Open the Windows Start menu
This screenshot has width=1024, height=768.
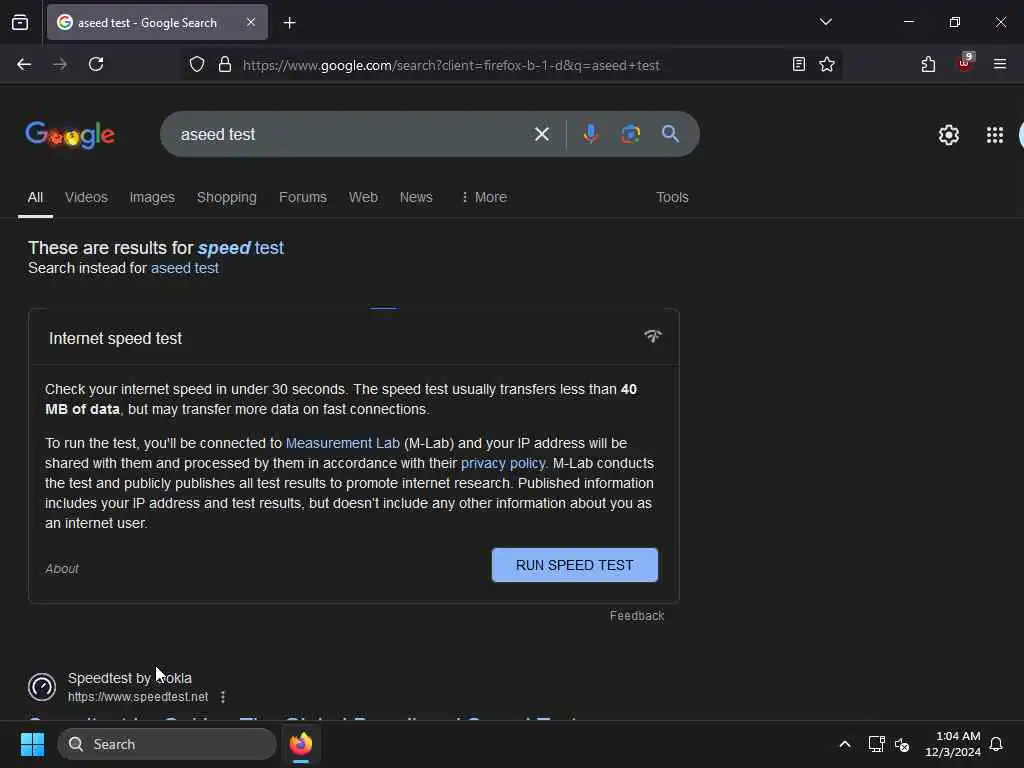pos(32,744)
